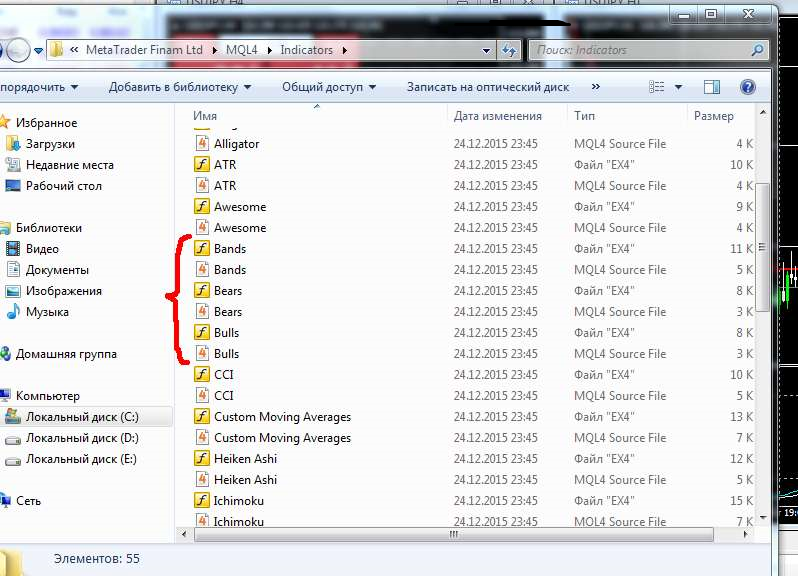Open the view options dropdown arrow

(678, 87)
